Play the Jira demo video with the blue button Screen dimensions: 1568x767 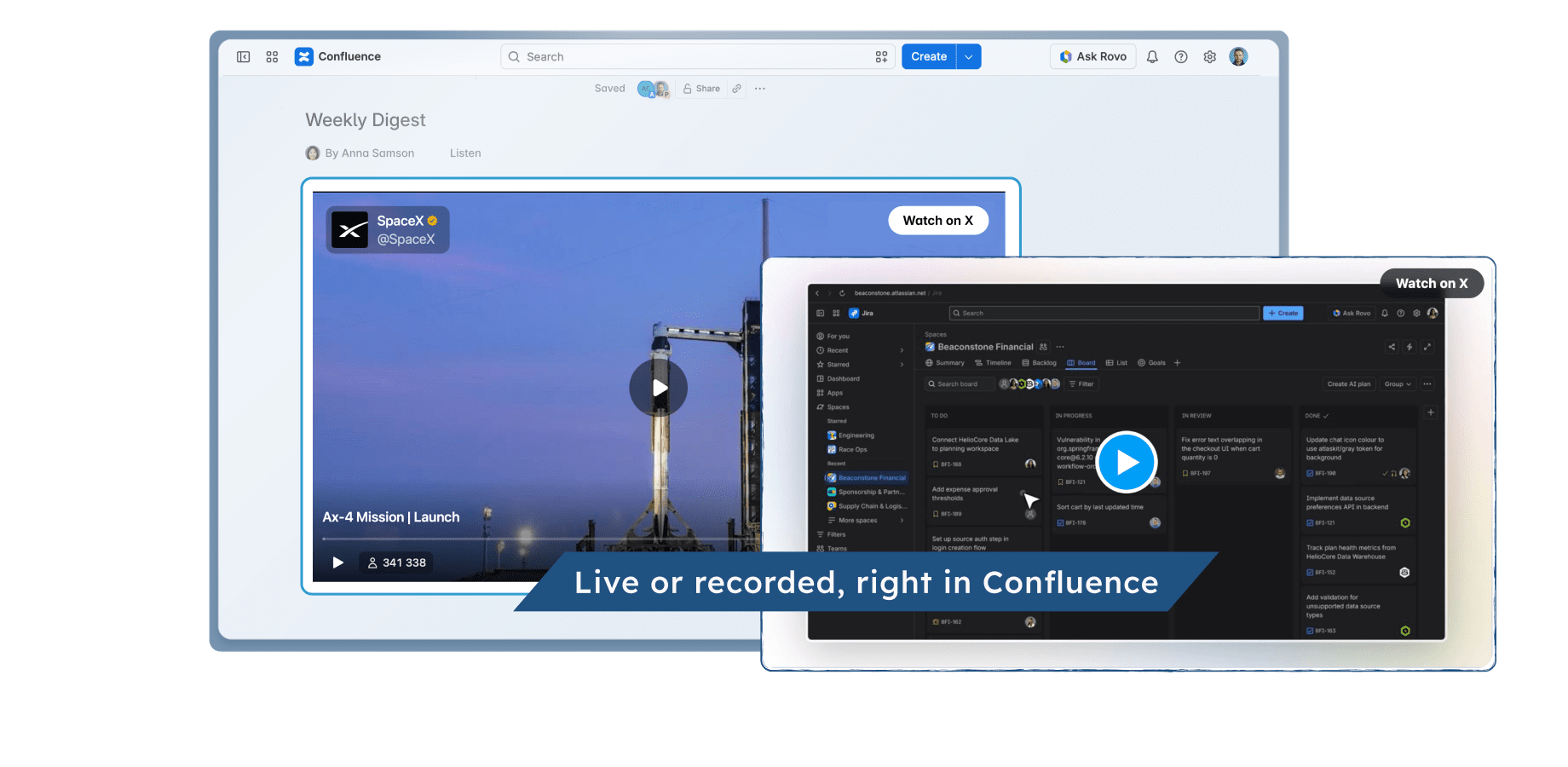click(x=1127, y=463)
